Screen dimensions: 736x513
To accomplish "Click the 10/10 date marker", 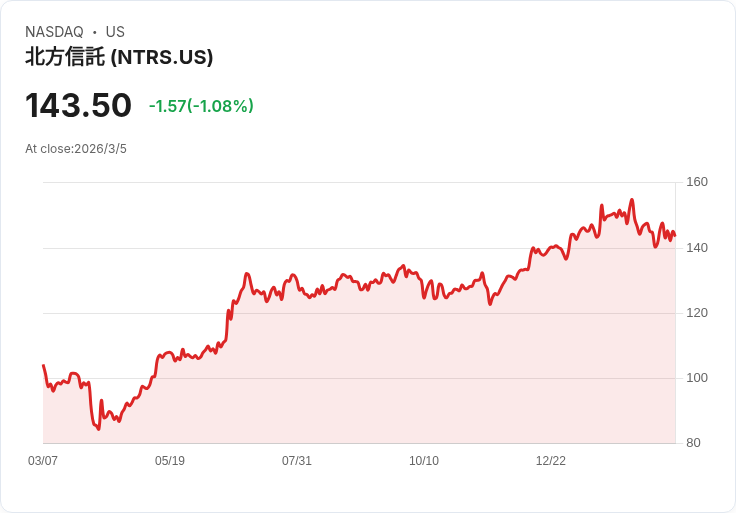I will [424, 461].
